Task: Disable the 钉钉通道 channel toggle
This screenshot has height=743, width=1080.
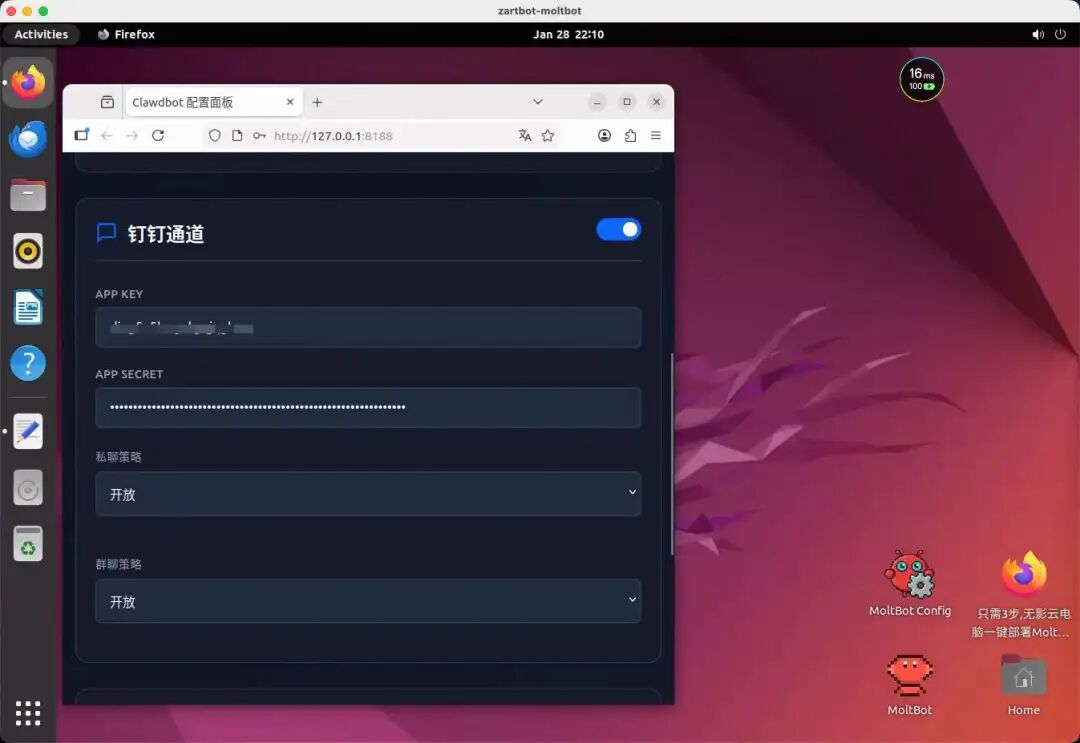Action: [619, 229]
